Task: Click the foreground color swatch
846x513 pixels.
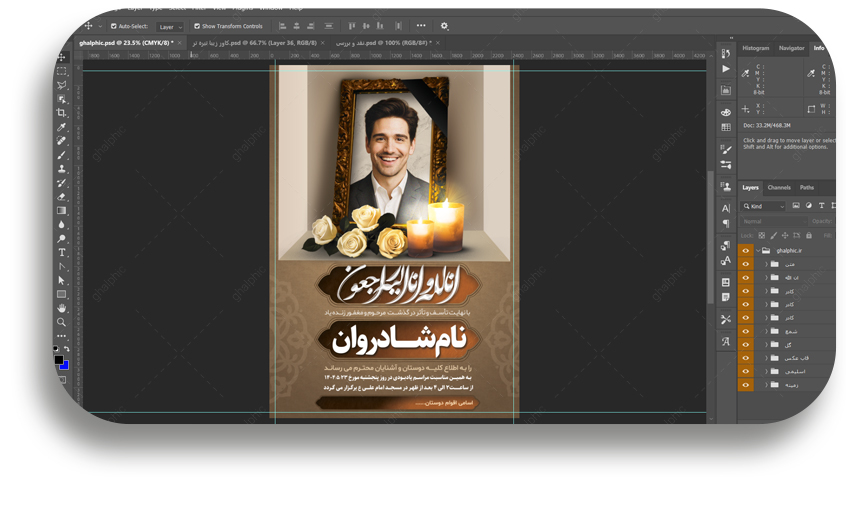Action: [59, 360]
